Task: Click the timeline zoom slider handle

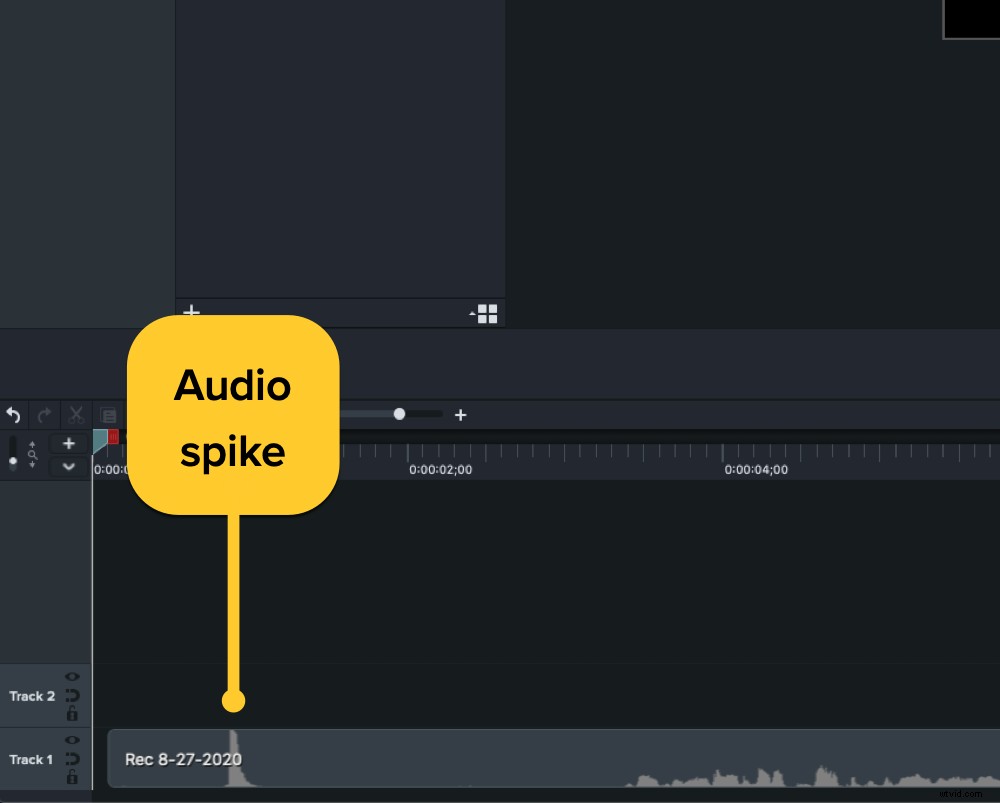Action: (x=399, y=413)
